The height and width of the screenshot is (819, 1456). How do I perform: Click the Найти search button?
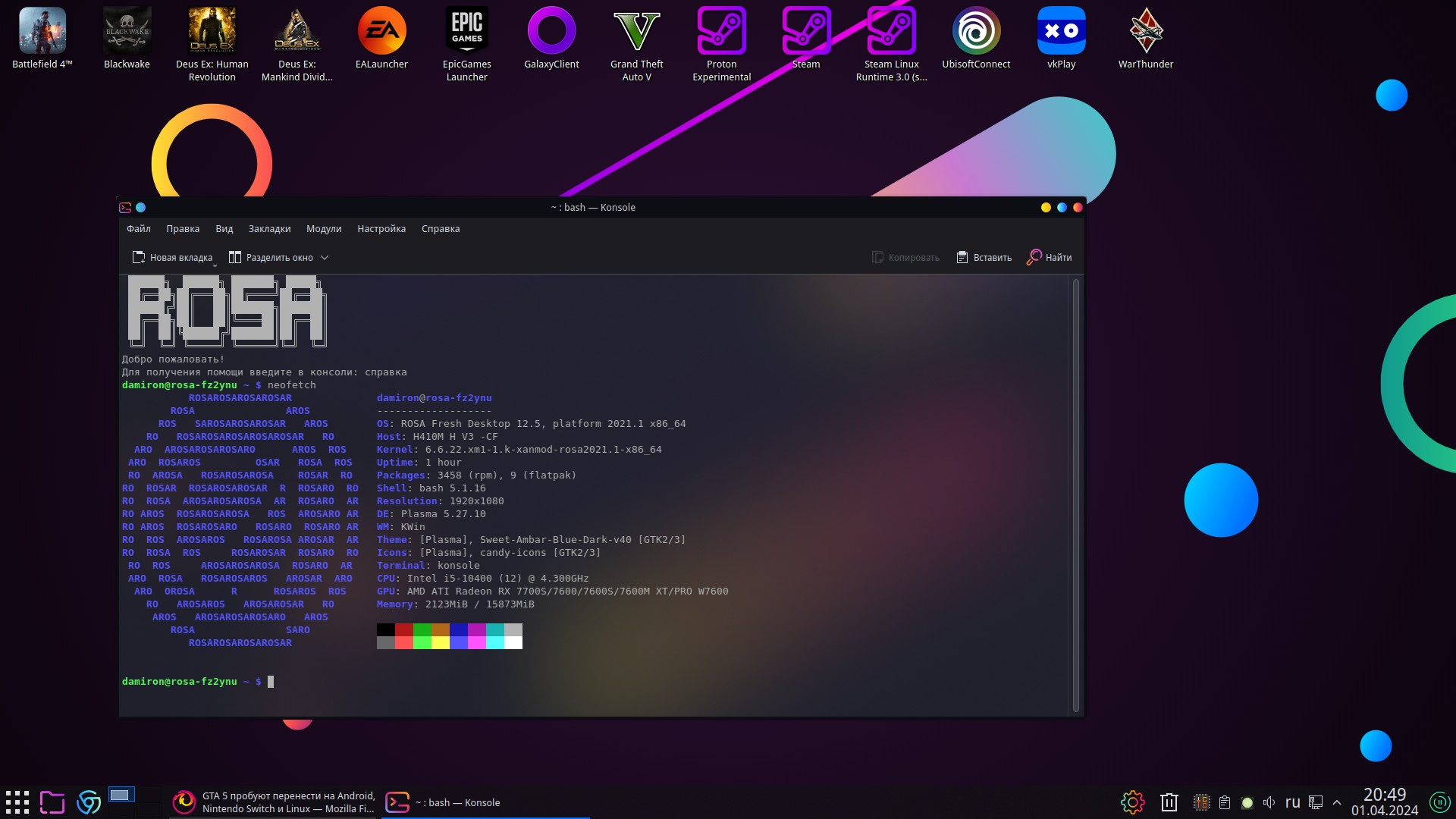point(1050,258)
